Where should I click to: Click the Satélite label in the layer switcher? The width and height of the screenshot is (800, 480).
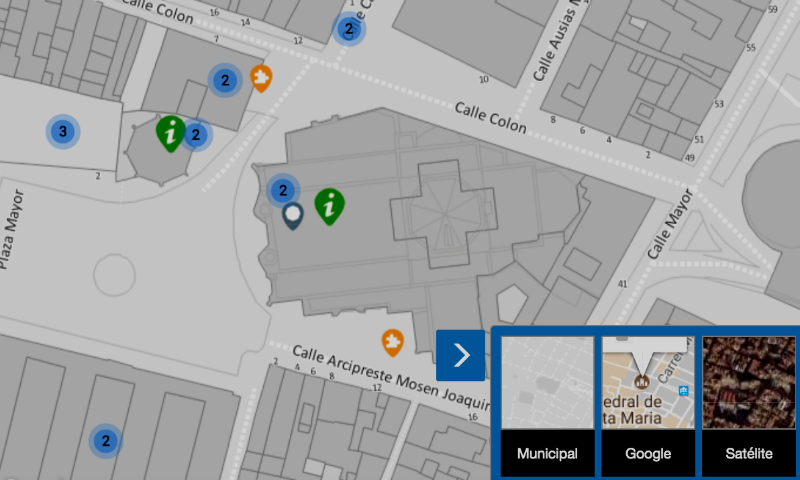(749, 454)
